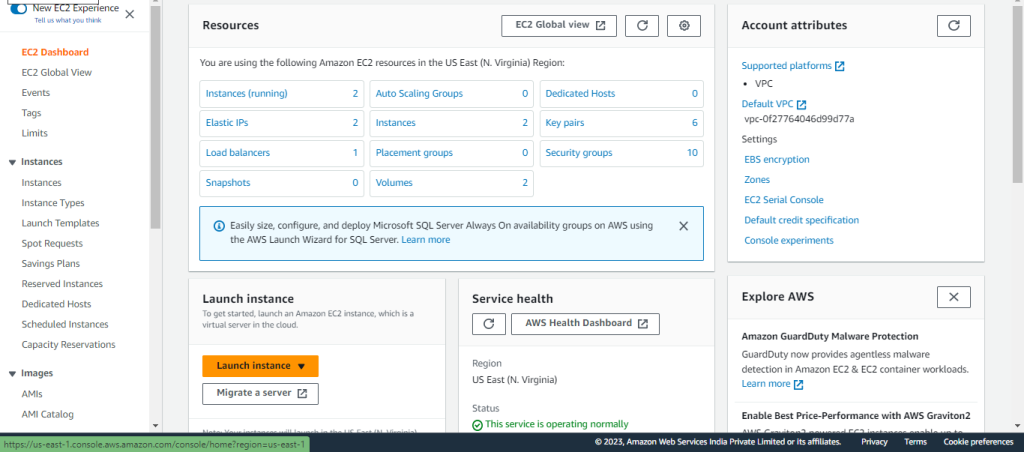
Task: Open EBS encryption setting
Action: click(x=777, y=160)
